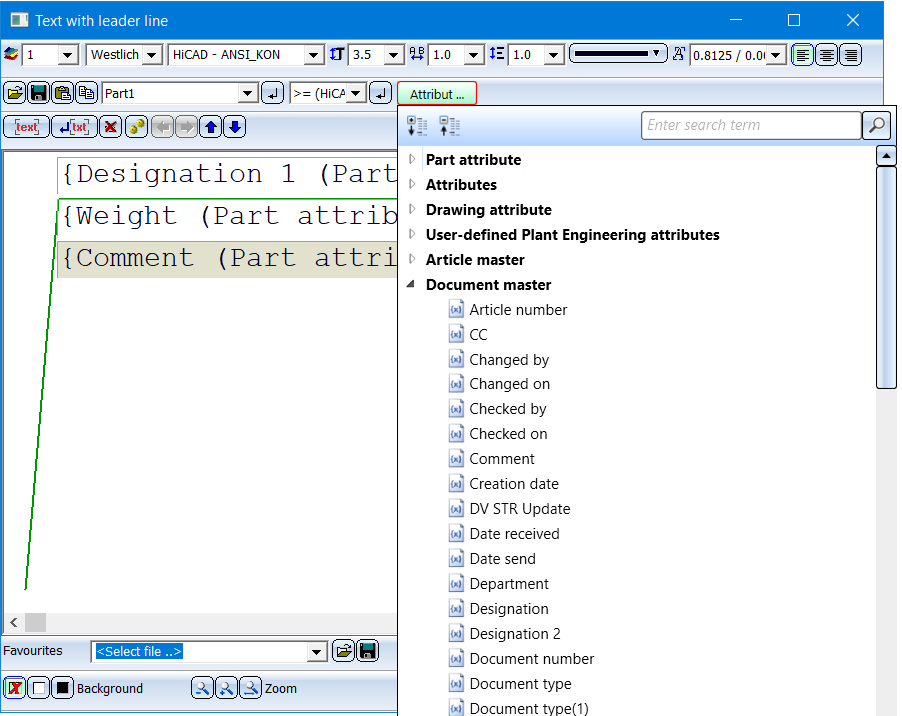Click the Attribut ... button
Screen dimensions: 902x716
point(437,94)
